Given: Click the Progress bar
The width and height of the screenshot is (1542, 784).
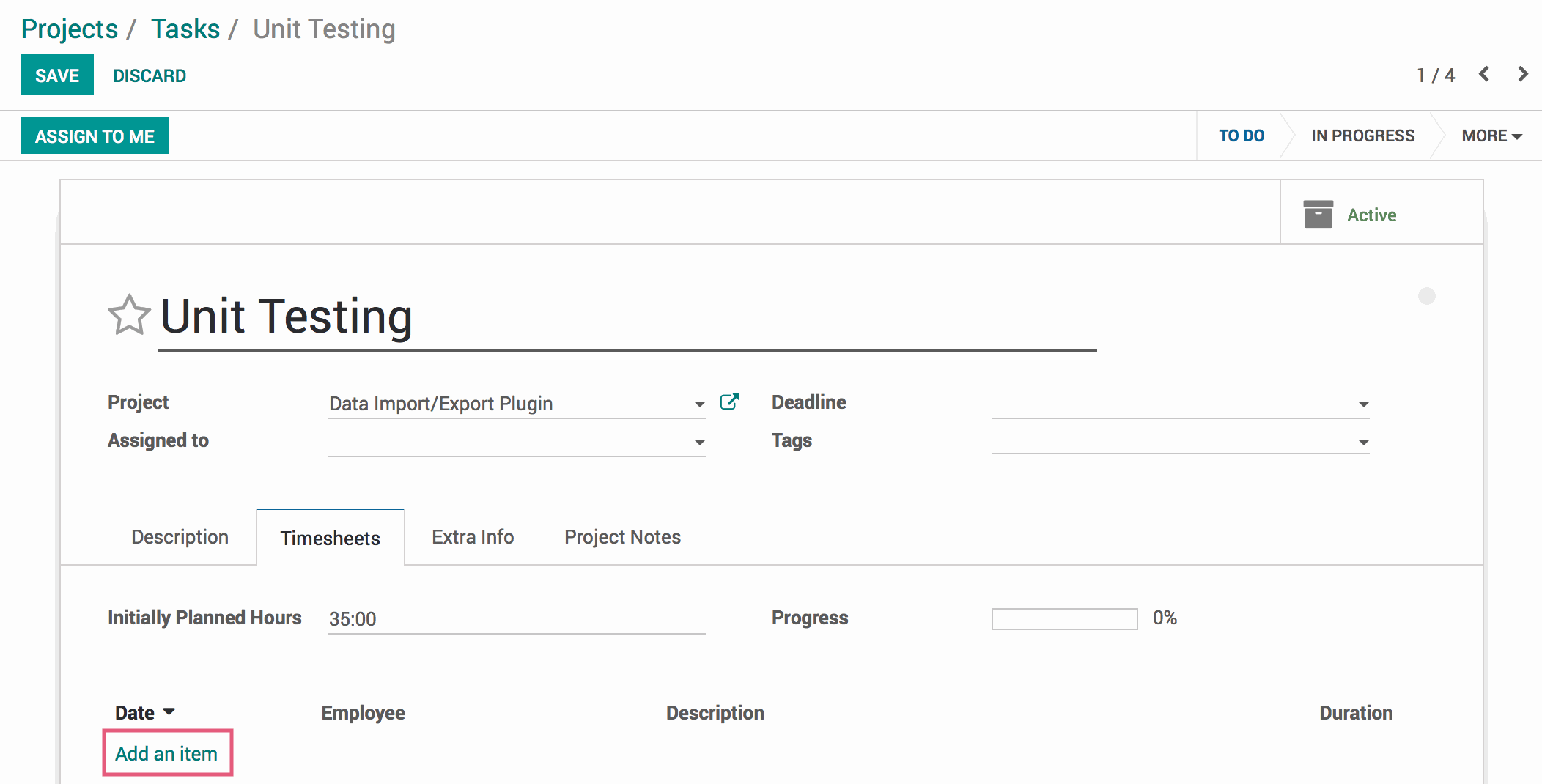Looking at the screenshot, I should pyautogui.click(x=1064, y=619).
